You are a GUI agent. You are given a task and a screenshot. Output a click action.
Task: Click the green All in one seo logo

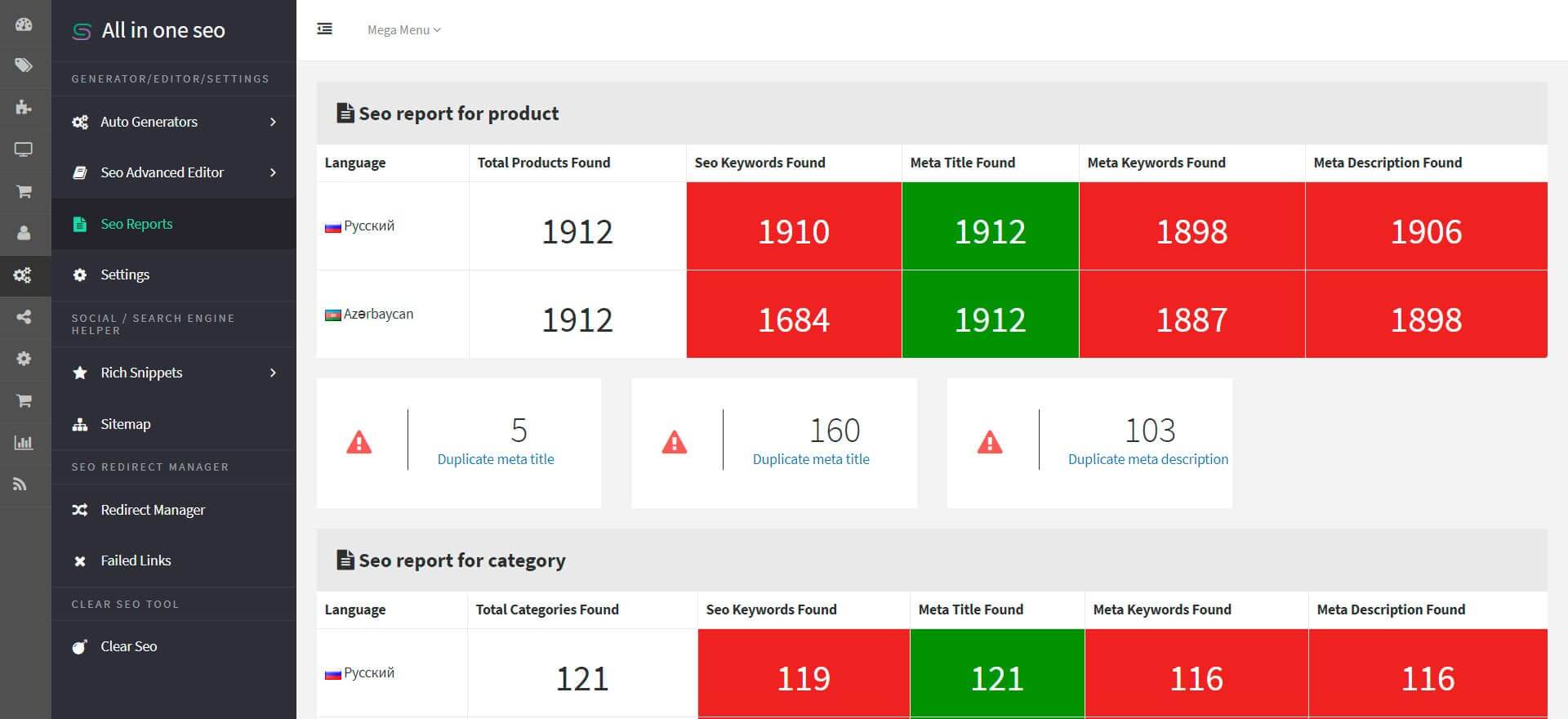tap(82, 32)
